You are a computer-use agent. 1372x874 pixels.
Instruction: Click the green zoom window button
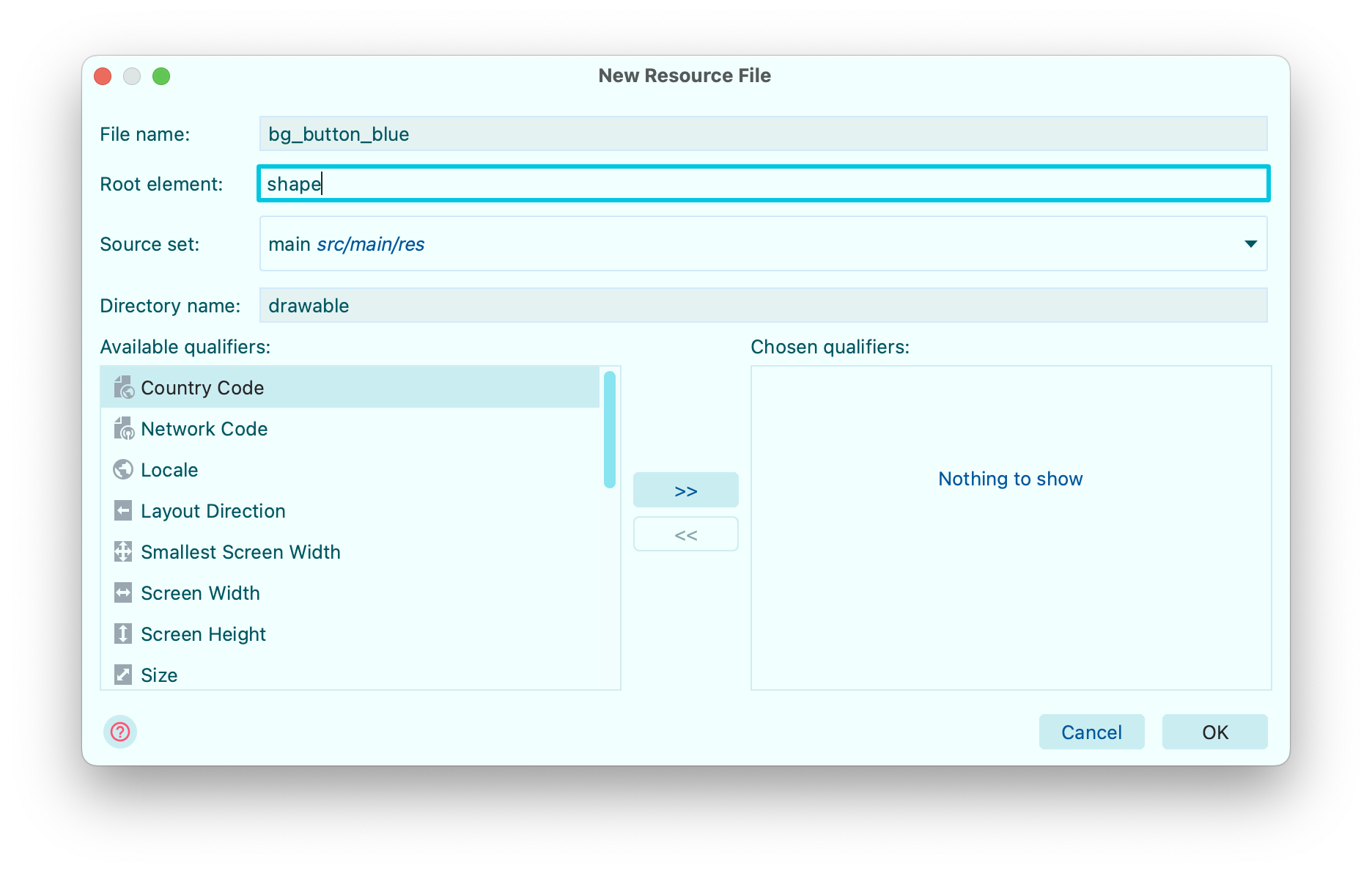pos(161,76)
